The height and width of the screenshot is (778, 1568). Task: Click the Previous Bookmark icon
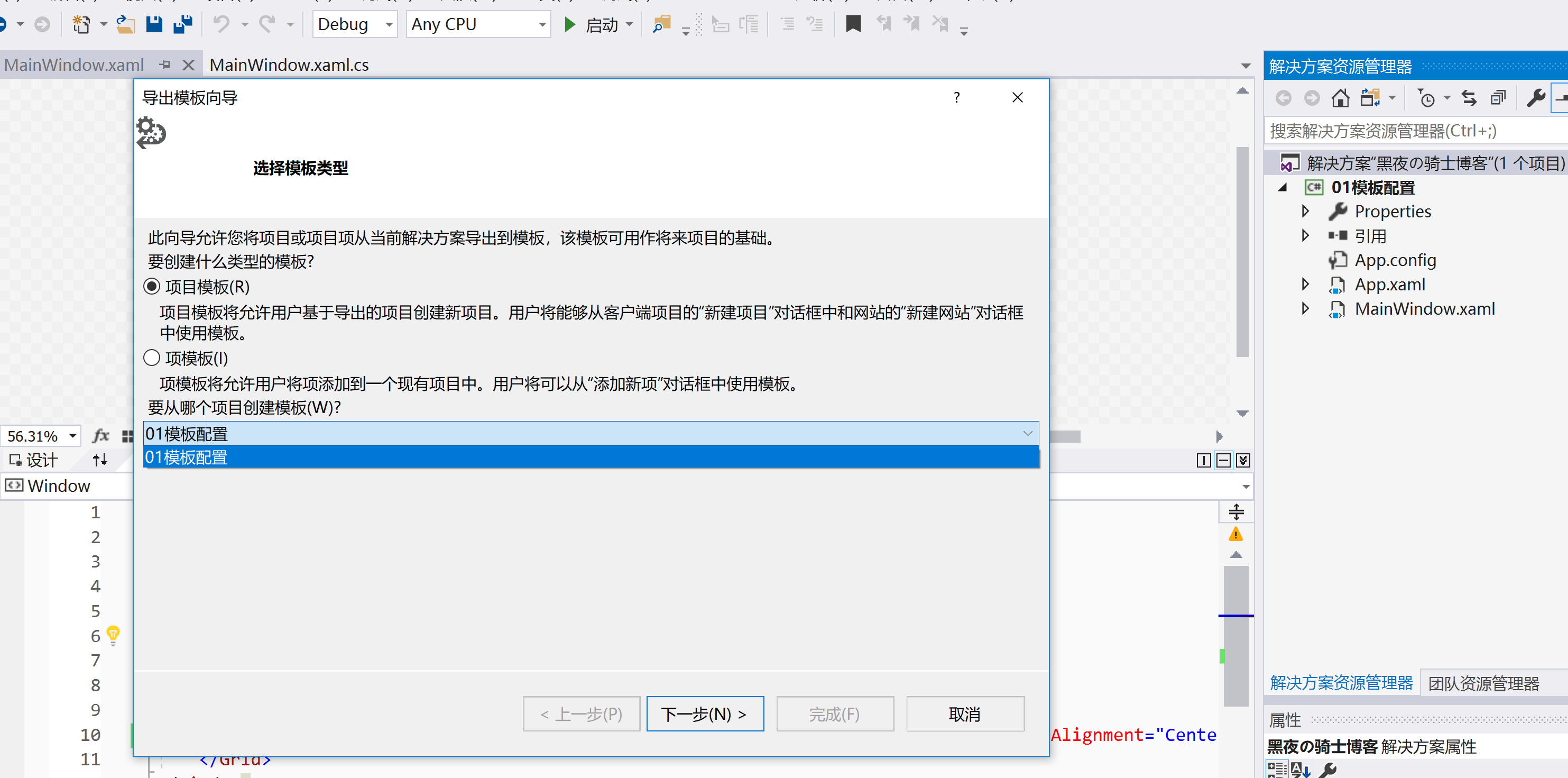pos(883,24)
